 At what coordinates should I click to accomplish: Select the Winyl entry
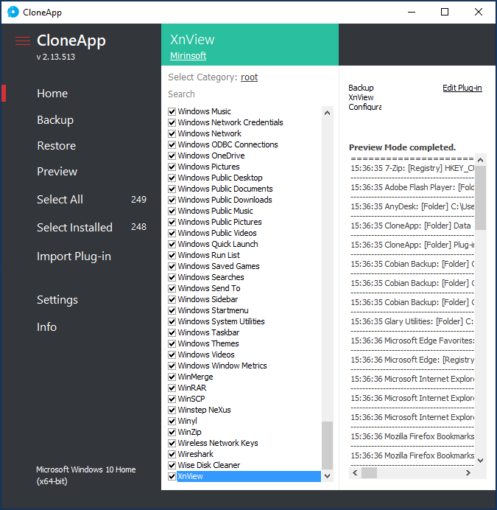click(187, 421)
